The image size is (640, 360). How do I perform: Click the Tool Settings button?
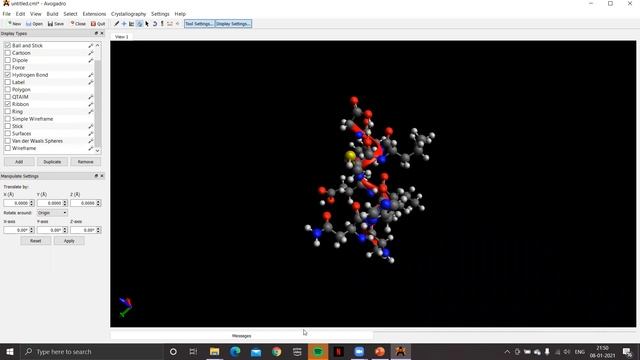(x=199, y=24)
